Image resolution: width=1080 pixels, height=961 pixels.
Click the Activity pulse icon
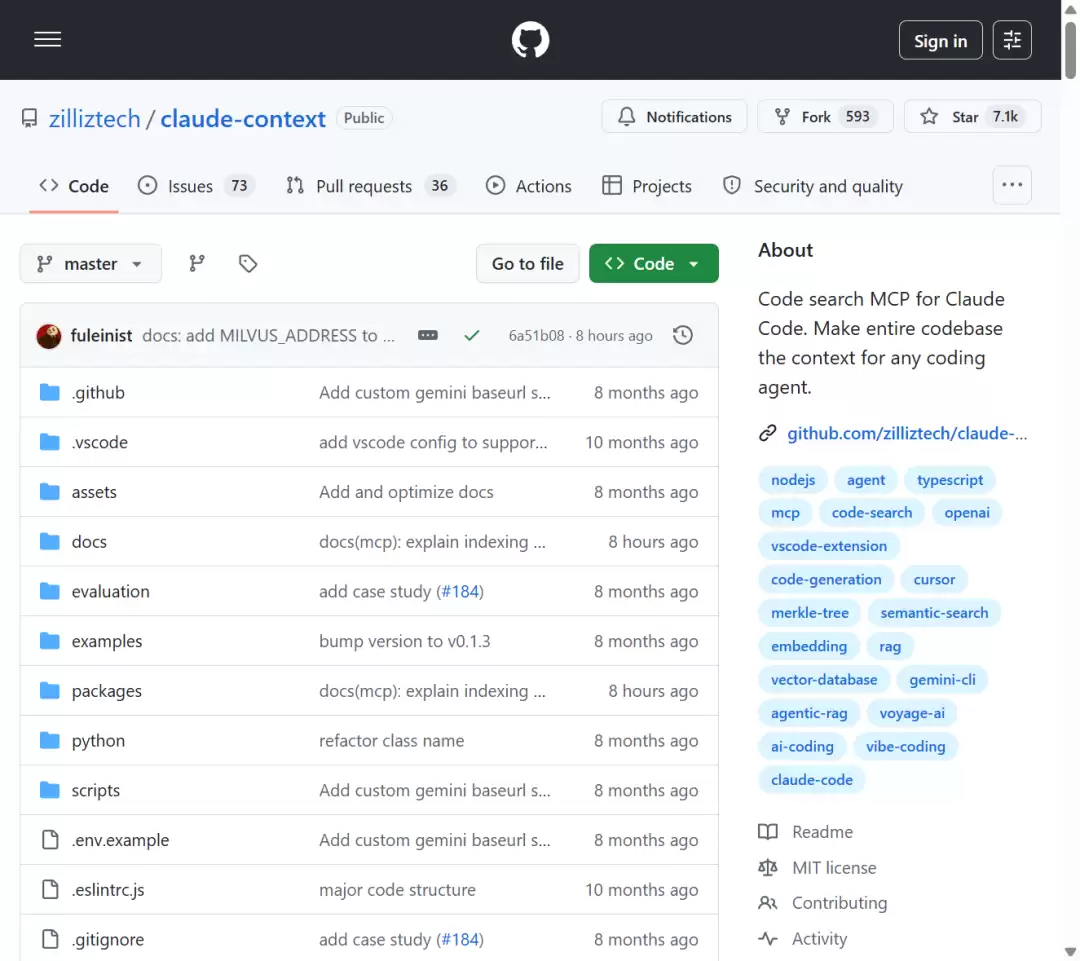click(x=768, y=938)
